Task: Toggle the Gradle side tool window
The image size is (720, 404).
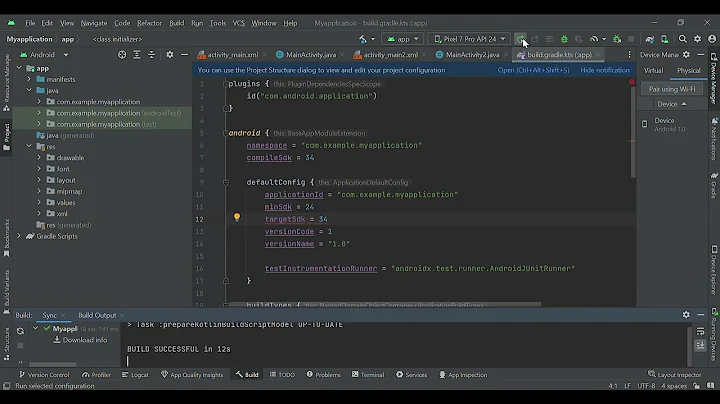Action: [x=714, y=186]
